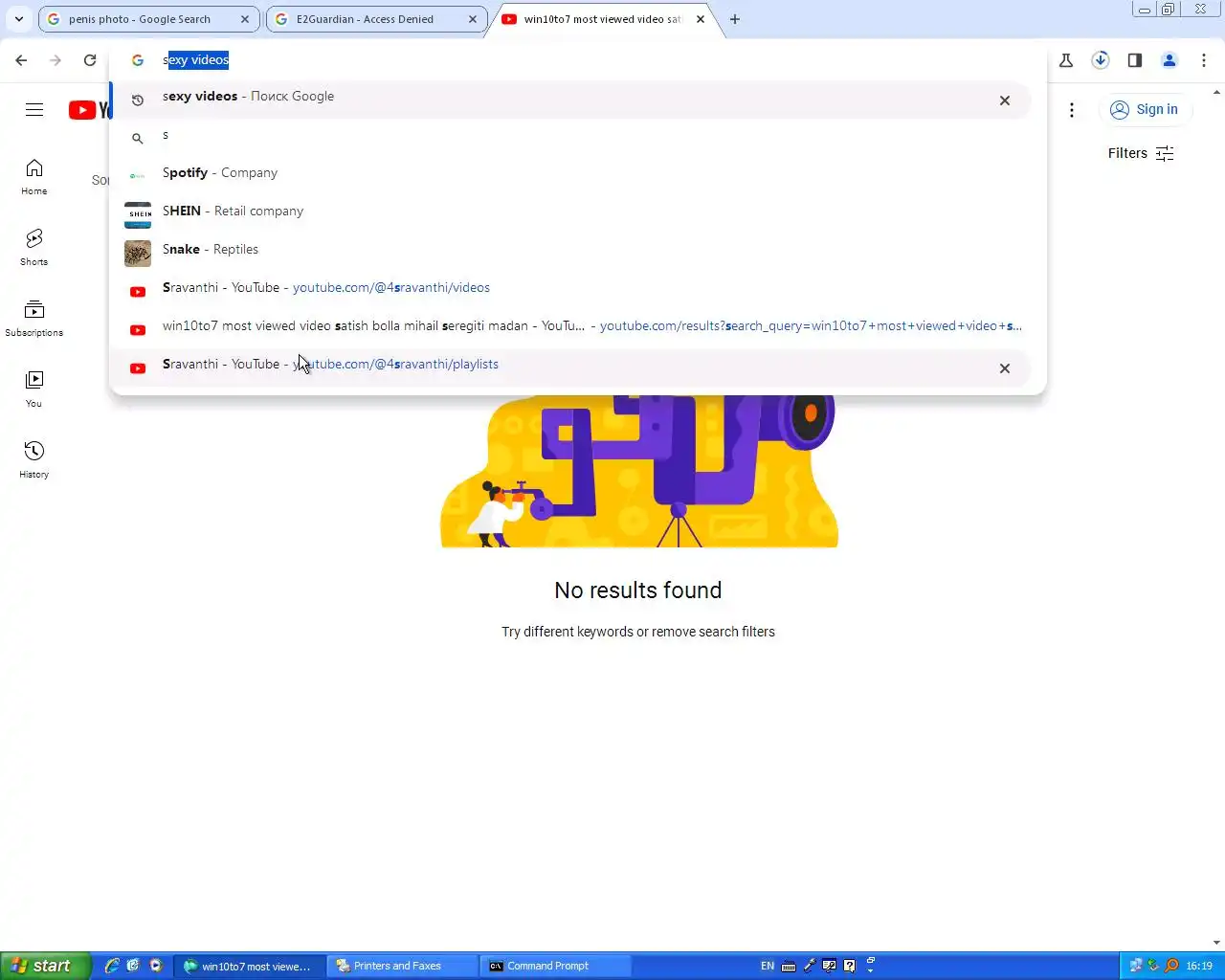Click the Google icon in address bar
1225x980 pixels.
[x=138, y=60]
